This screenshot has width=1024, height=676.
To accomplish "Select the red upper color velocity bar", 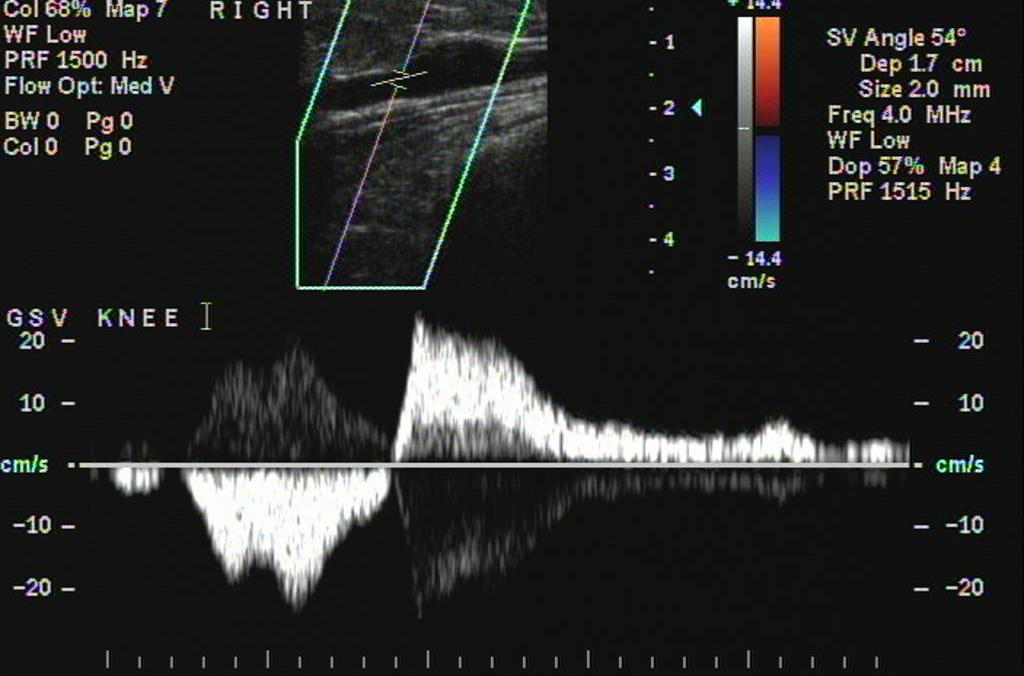I will click(767, 72).
